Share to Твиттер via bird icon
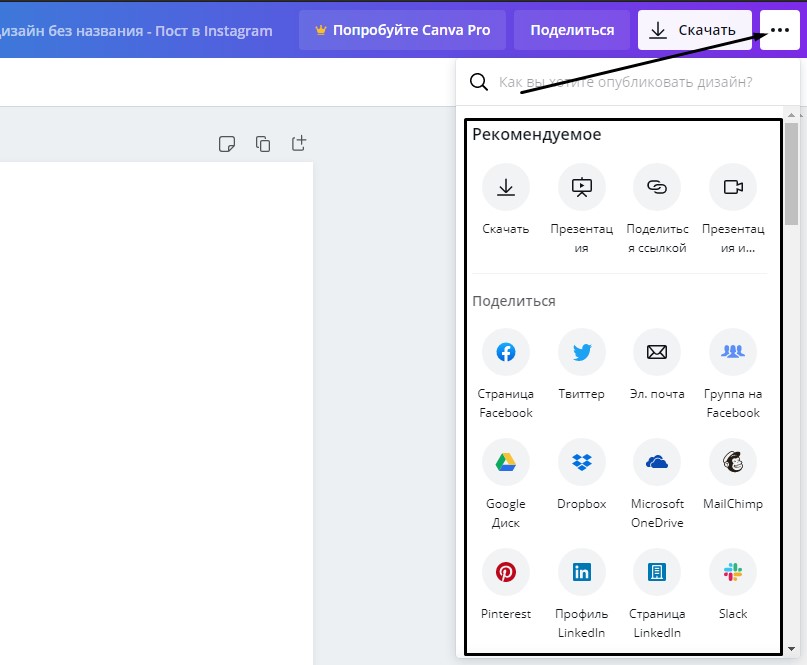The width and height of the screenshot is (807, 665). coord(582,352)
